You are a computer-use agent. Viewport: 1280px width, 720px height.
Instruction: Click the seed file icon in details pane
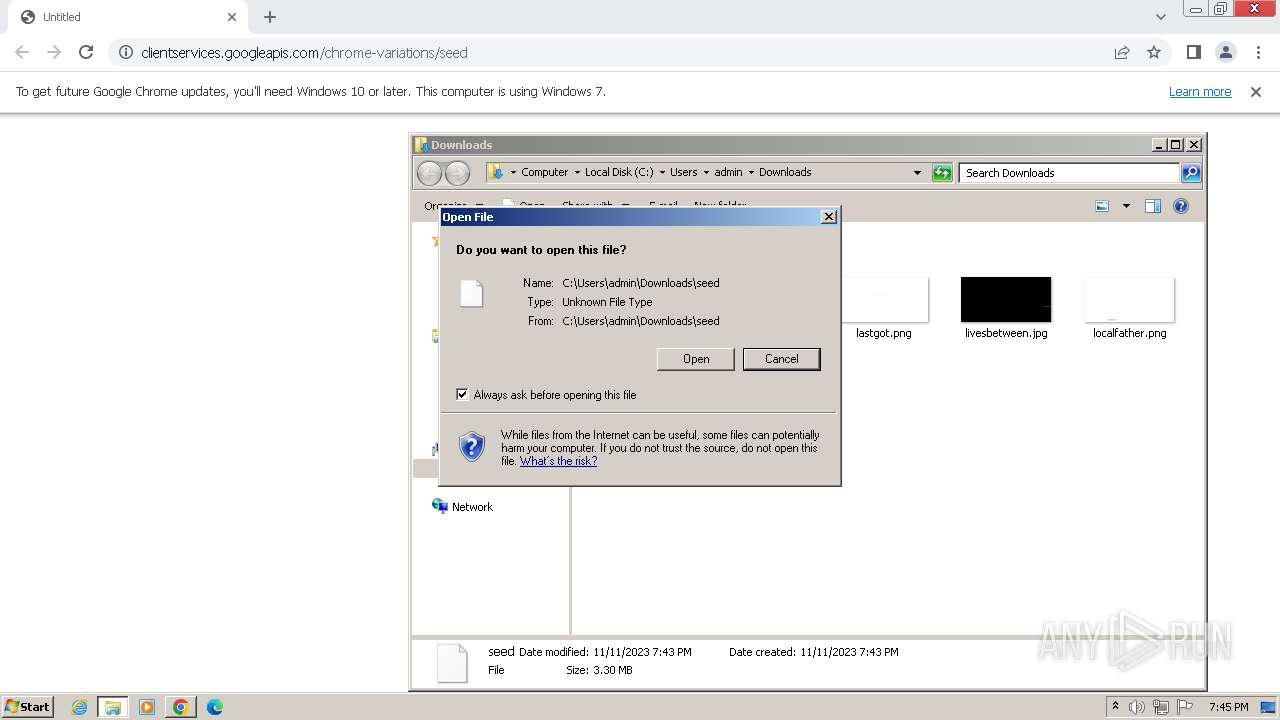pos(452,662)
